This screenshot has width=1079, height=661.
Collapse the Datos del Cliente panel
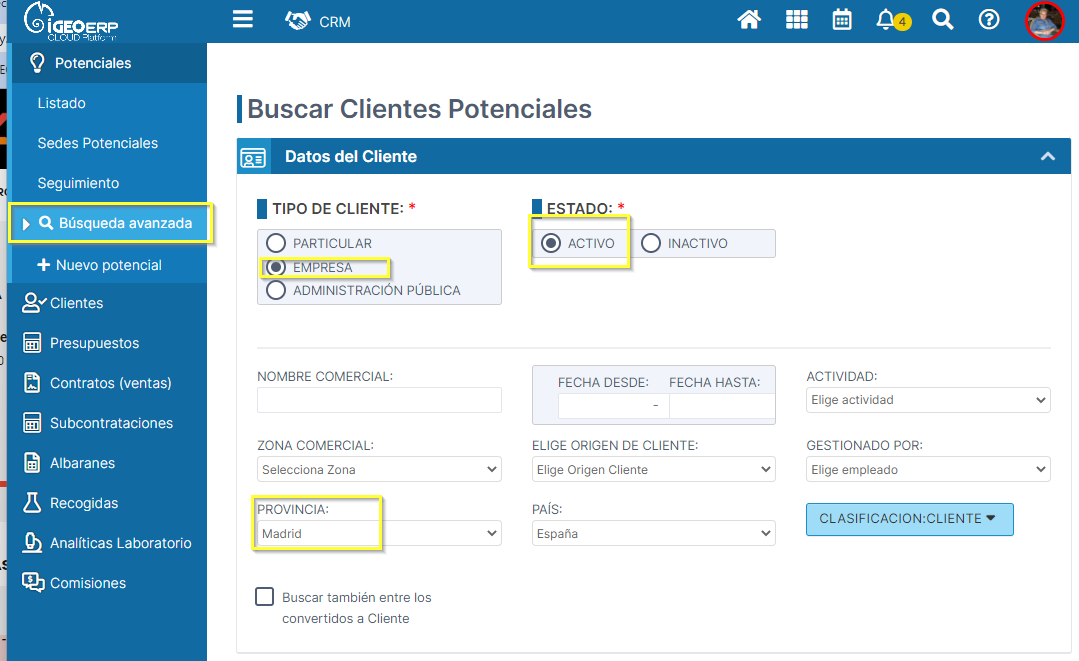(x=1047, y=156)
